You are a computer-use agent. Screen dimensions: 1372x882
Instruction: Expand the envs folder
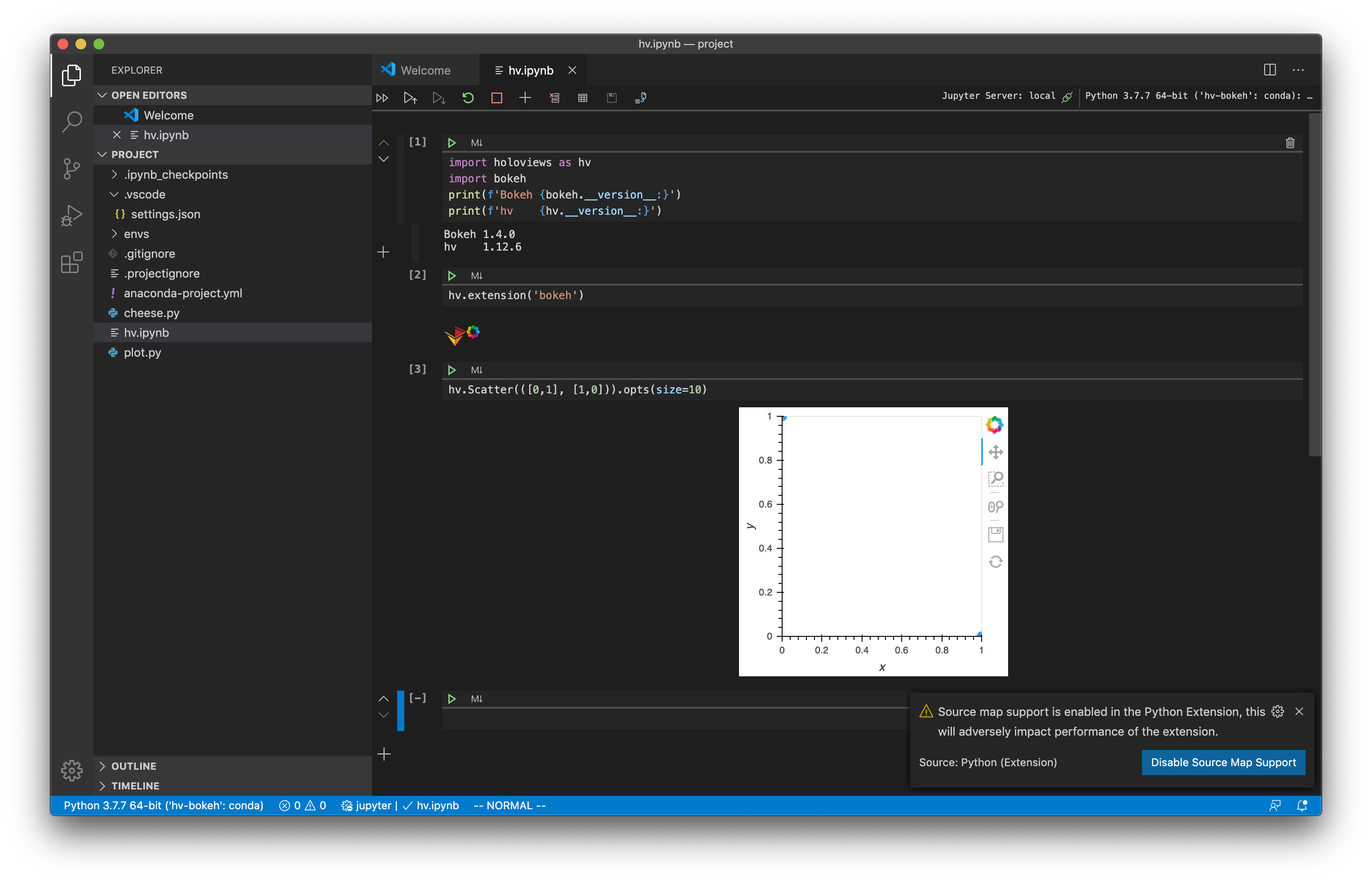tap(136, 234)
